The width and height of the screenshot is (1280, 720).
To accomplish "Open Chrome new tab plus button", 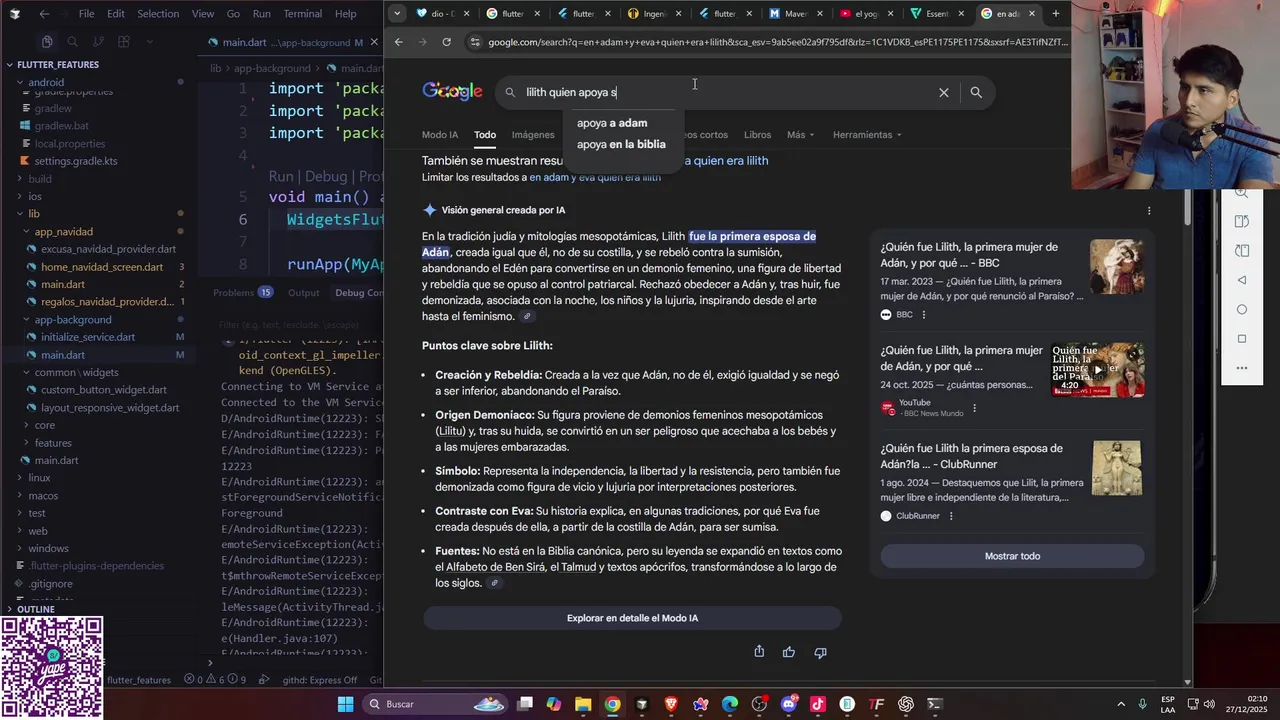I will coord(1055,14).
